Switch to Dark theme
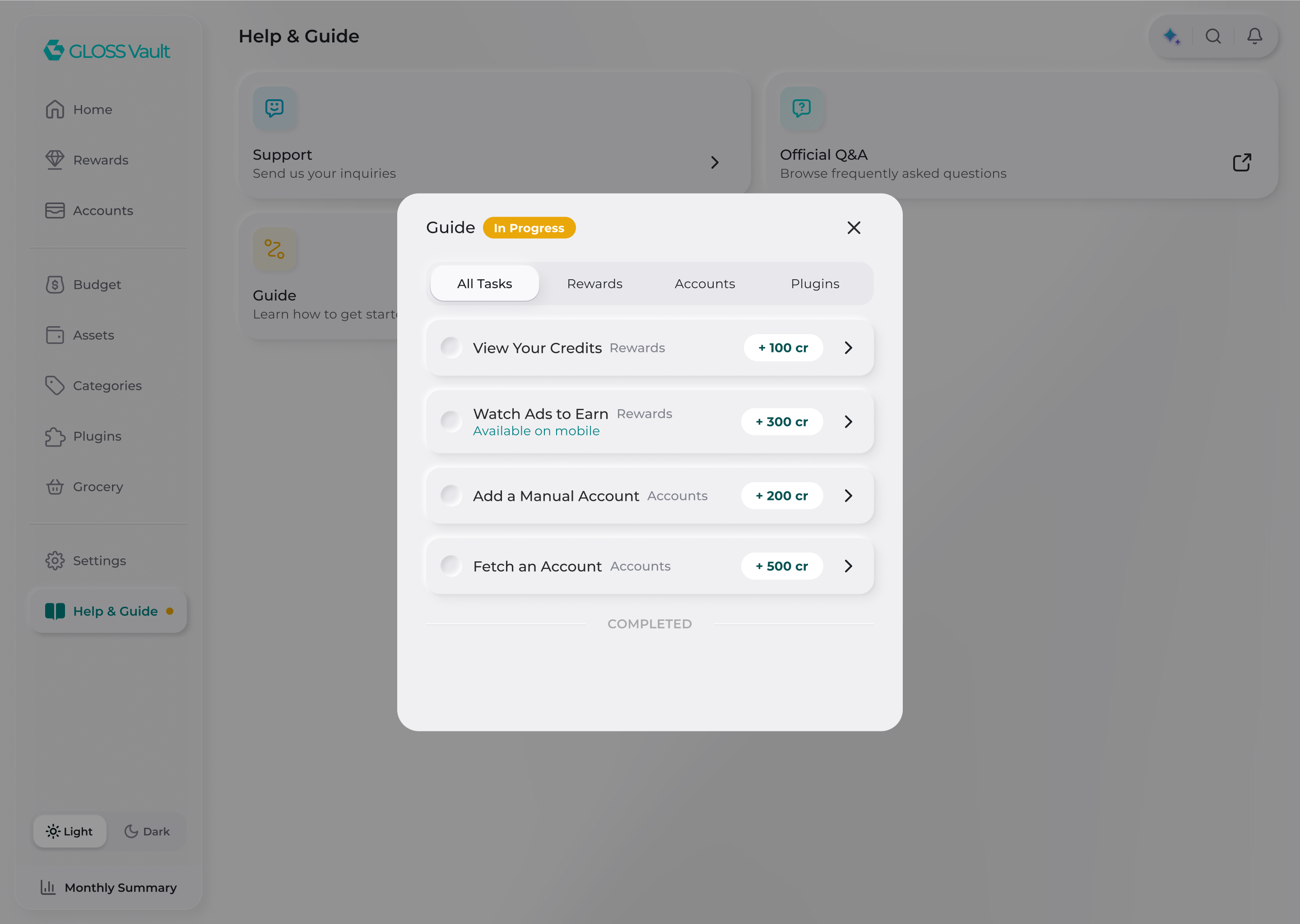The width and height of the screenshot is (1300, 924). click(147, 831)
